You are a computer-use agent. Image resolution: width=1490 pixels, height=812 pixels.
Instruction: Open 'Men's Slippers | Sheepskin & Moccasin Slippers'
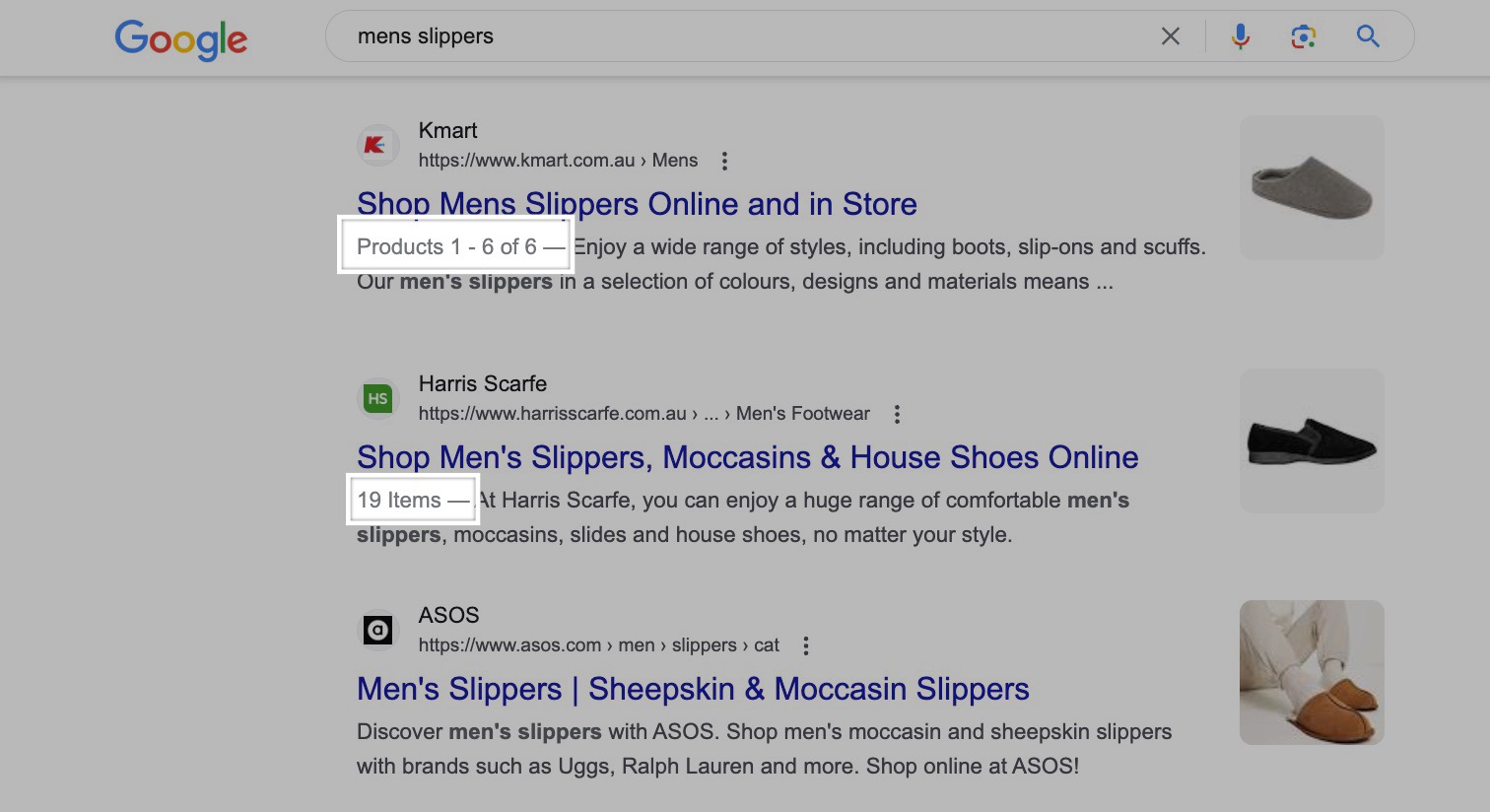pos(693,689)
